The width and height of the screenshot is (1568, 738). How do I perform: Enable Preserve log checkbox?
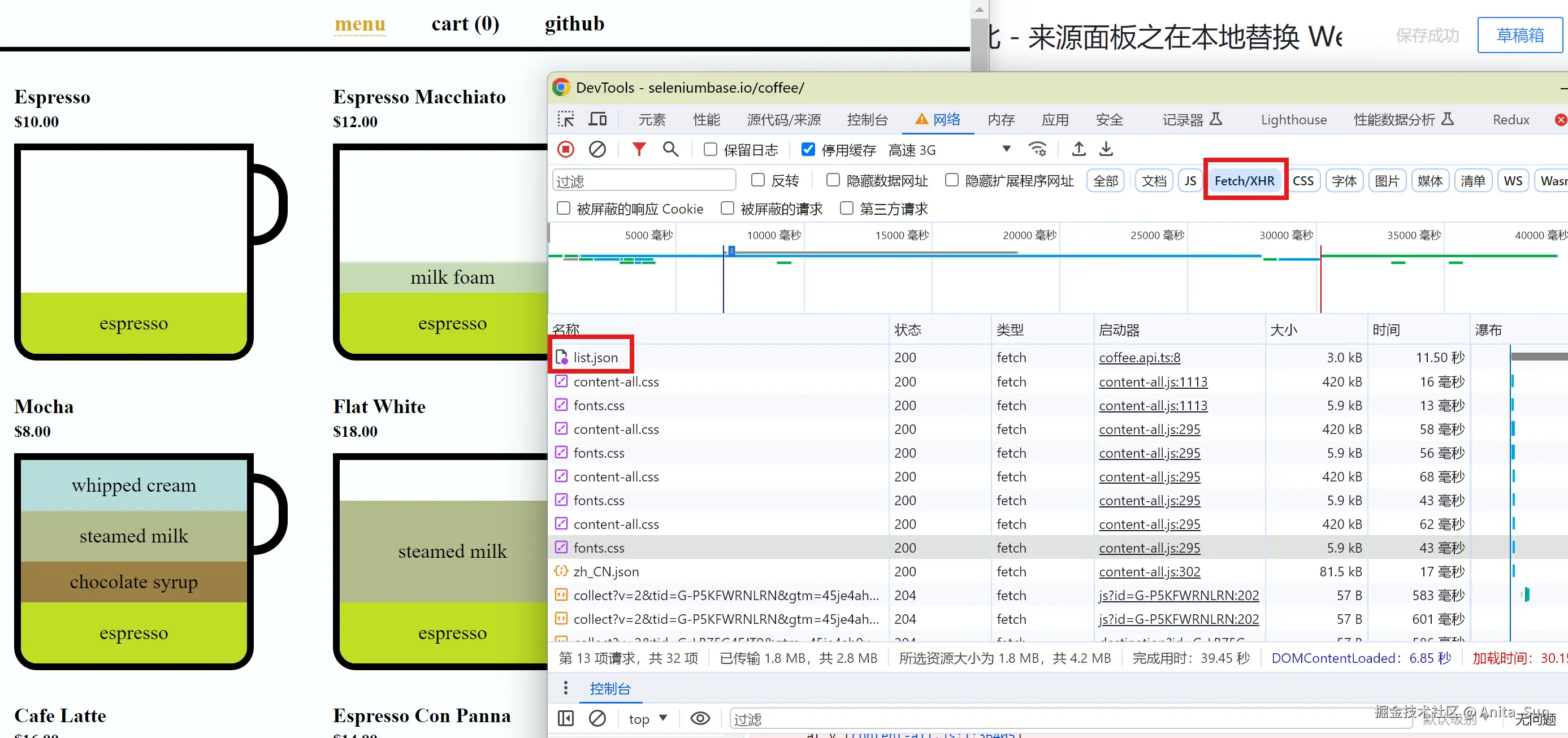[x=710, y=149]
